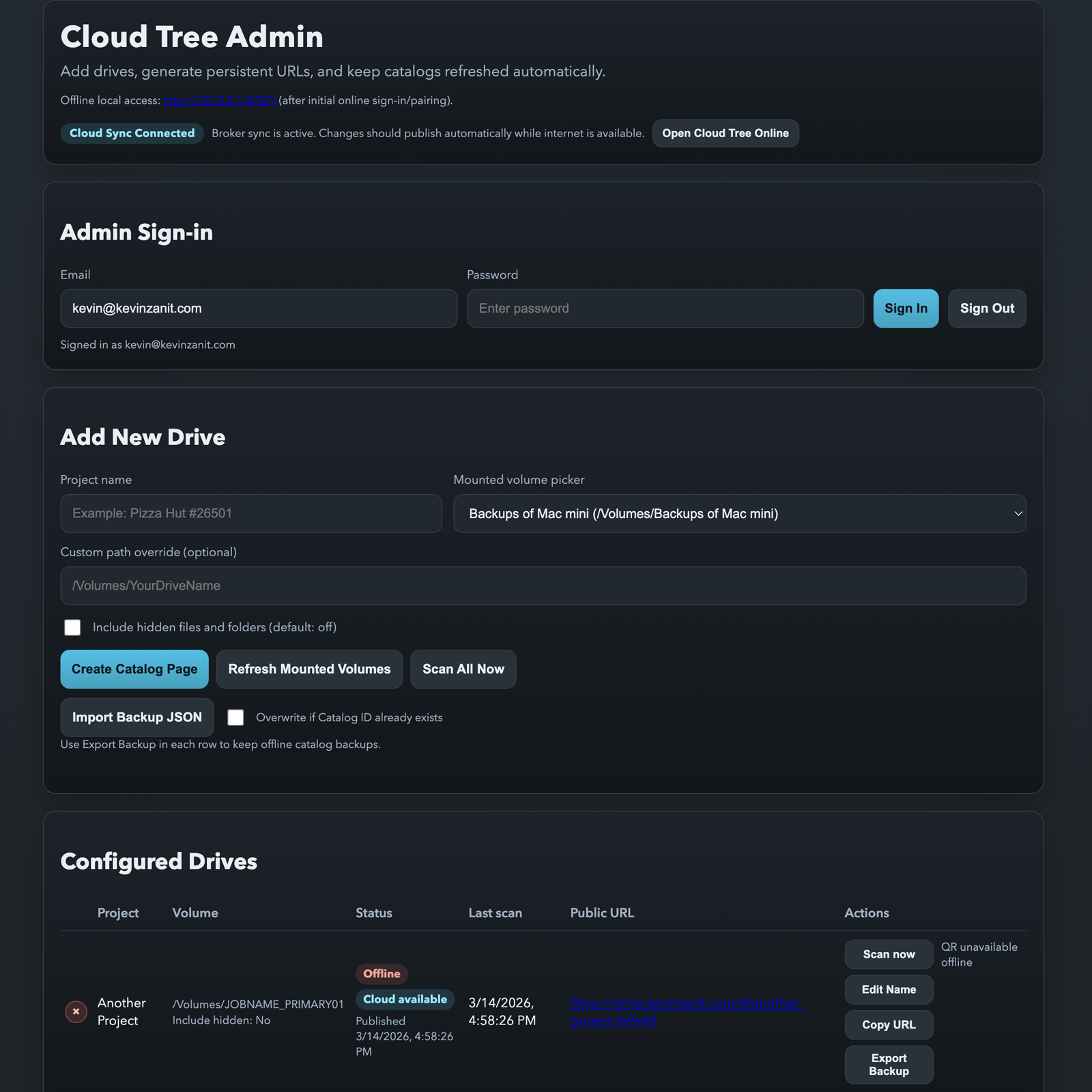Viewport: 1092px width, 1092px height.
Task: Click the Offline status badge for Another Project
Action: coord(381,973)
